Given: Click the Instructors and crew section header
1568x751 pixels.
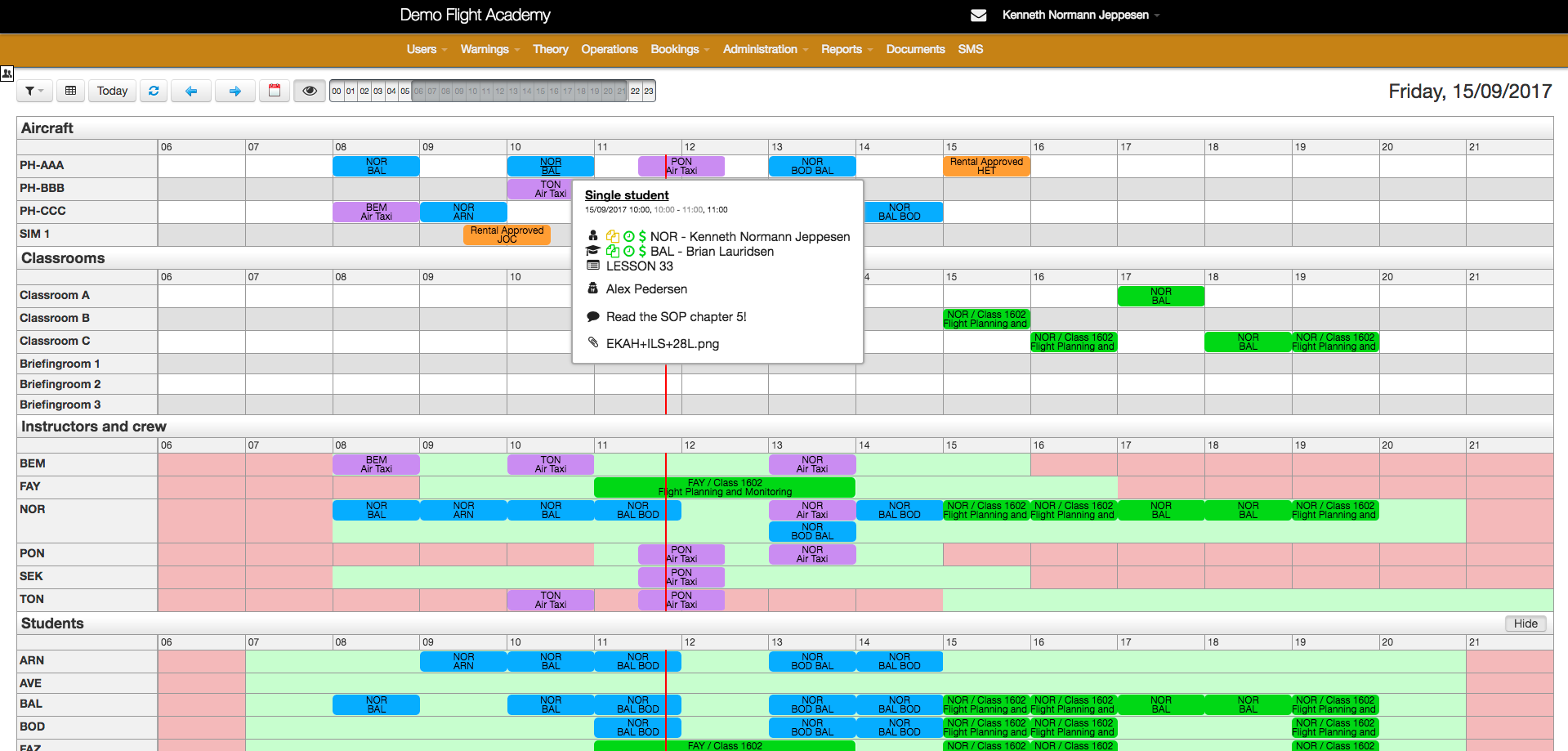Looking at the screenshot, I should tap(94, 427).
